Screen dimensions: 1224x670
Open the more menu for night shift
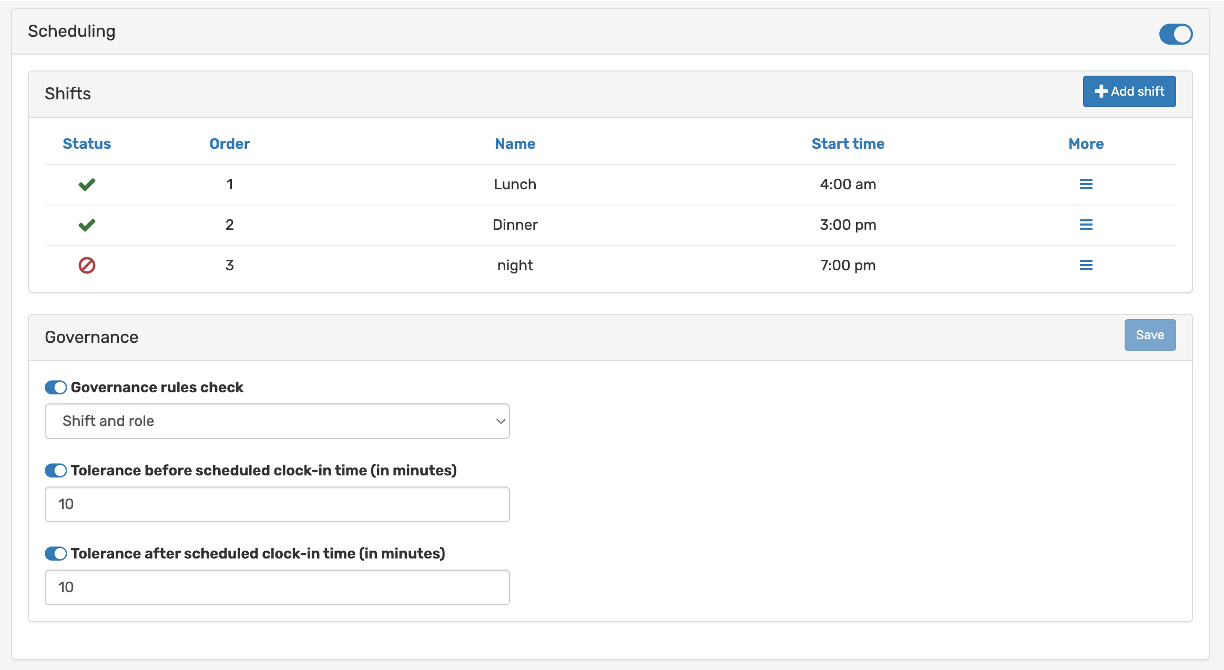pos(1086,265)
